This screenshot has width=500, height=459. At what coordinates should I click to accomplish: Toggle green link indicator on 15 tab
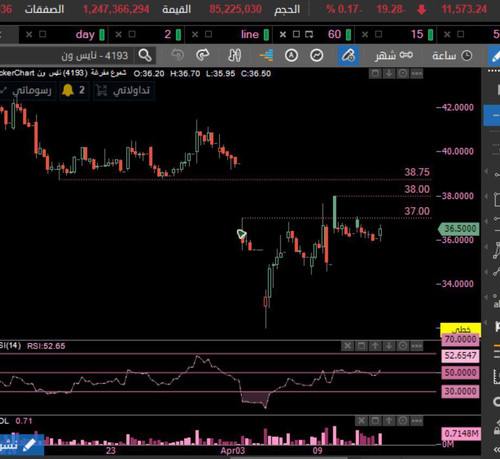click(431, 35)
